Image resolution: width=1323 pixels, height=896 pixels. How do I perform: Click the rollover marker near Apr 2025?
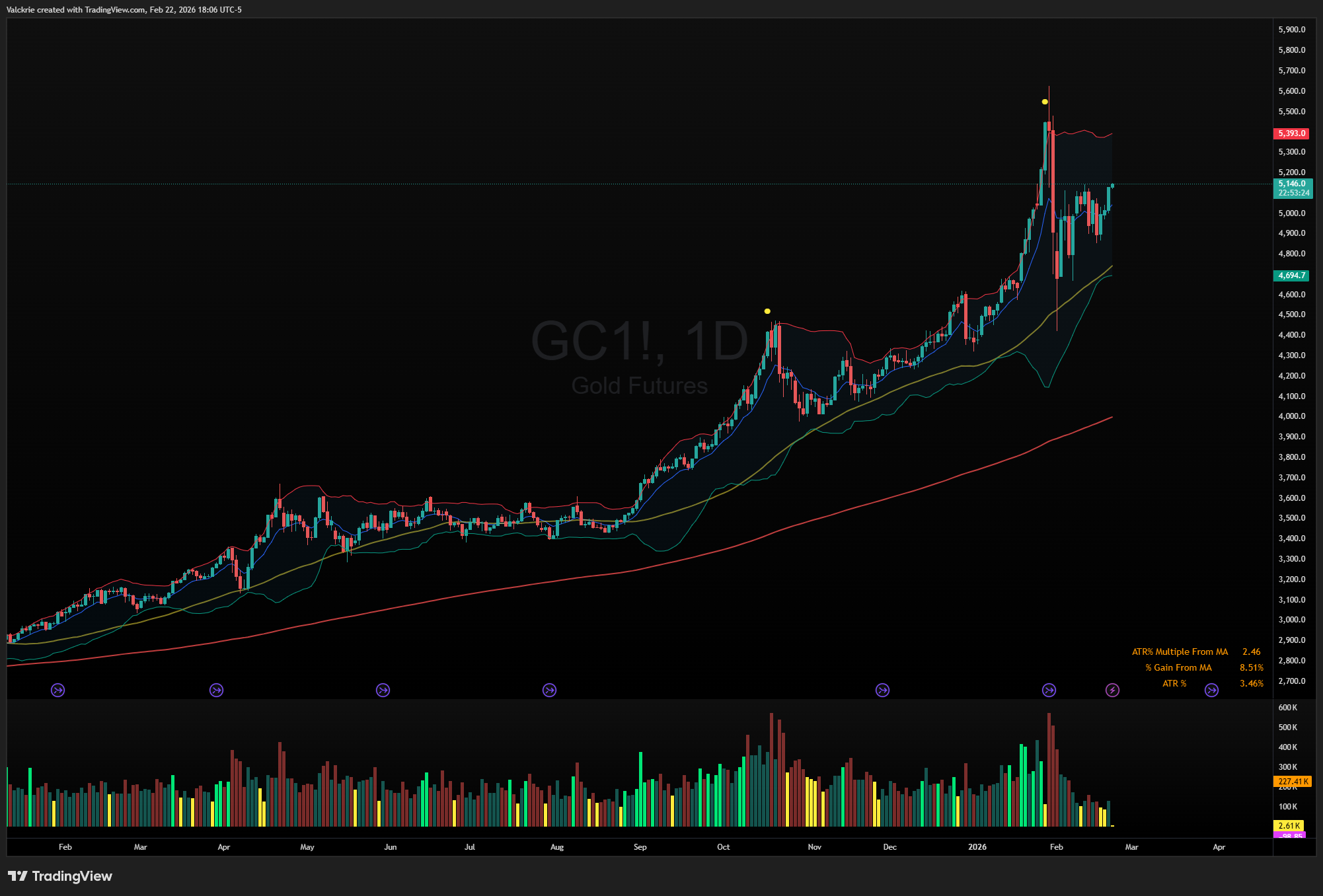216,691
